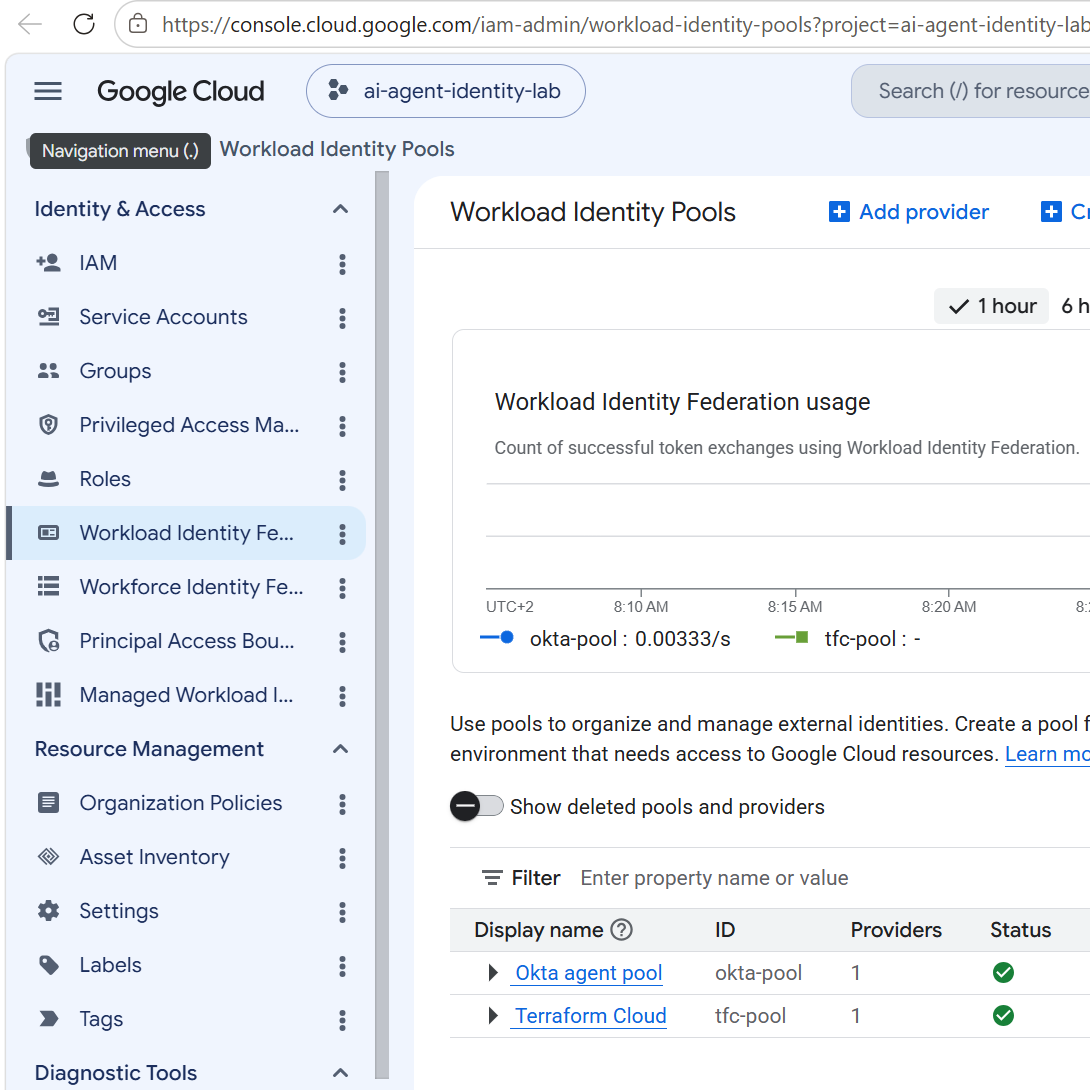Open the three-dot menu beside IAM
The width and height of the screenshot is (1090, 1090).
(342, 263)
